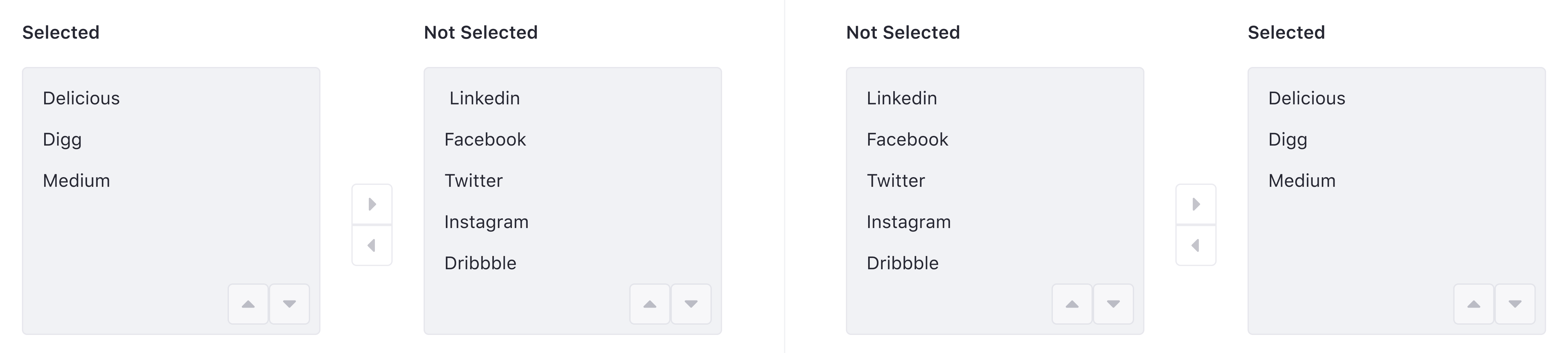Choose Medium in the rightmost Selected list
The width and height of the screenshot is (1568, 353).
click(x=1302, y=181)
